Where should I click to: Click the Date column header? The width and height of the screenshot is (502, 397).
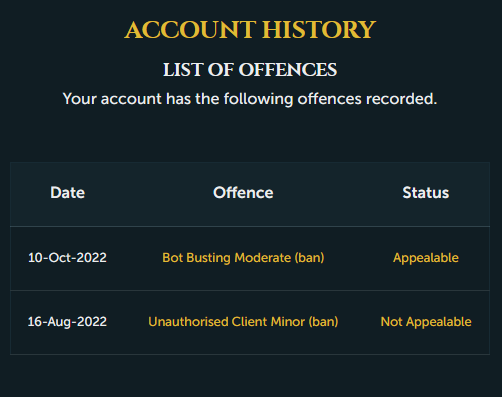coord(68,193)
